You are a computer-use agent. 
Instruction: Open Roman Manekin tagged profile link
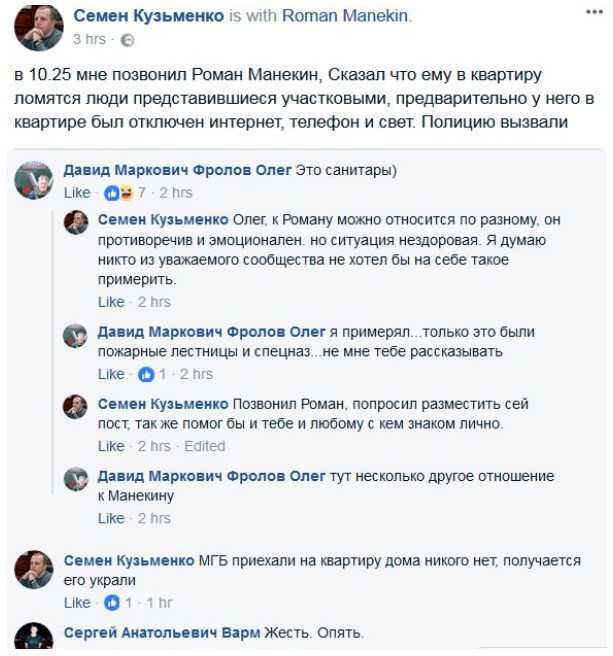(x=345, y=16)
